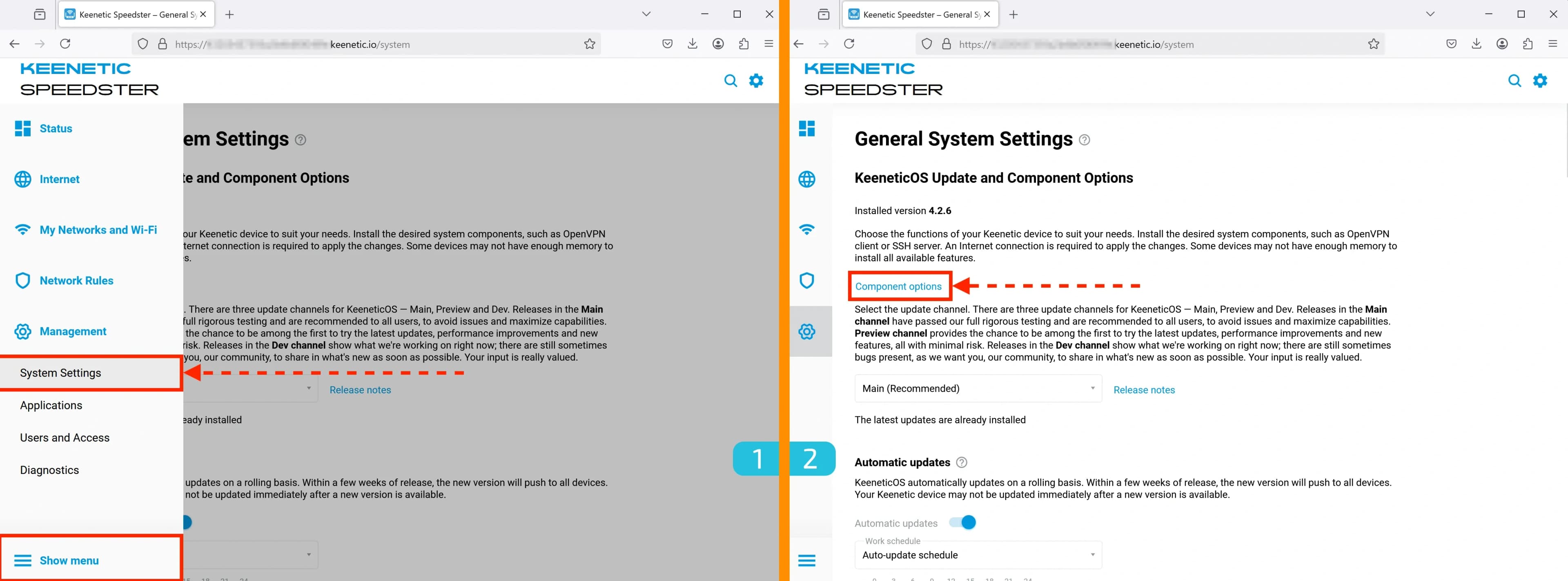The height and width of the screenshot is (581, 1568).
Task: Open the Auto-update schedule dropdown
Action: 978,555
